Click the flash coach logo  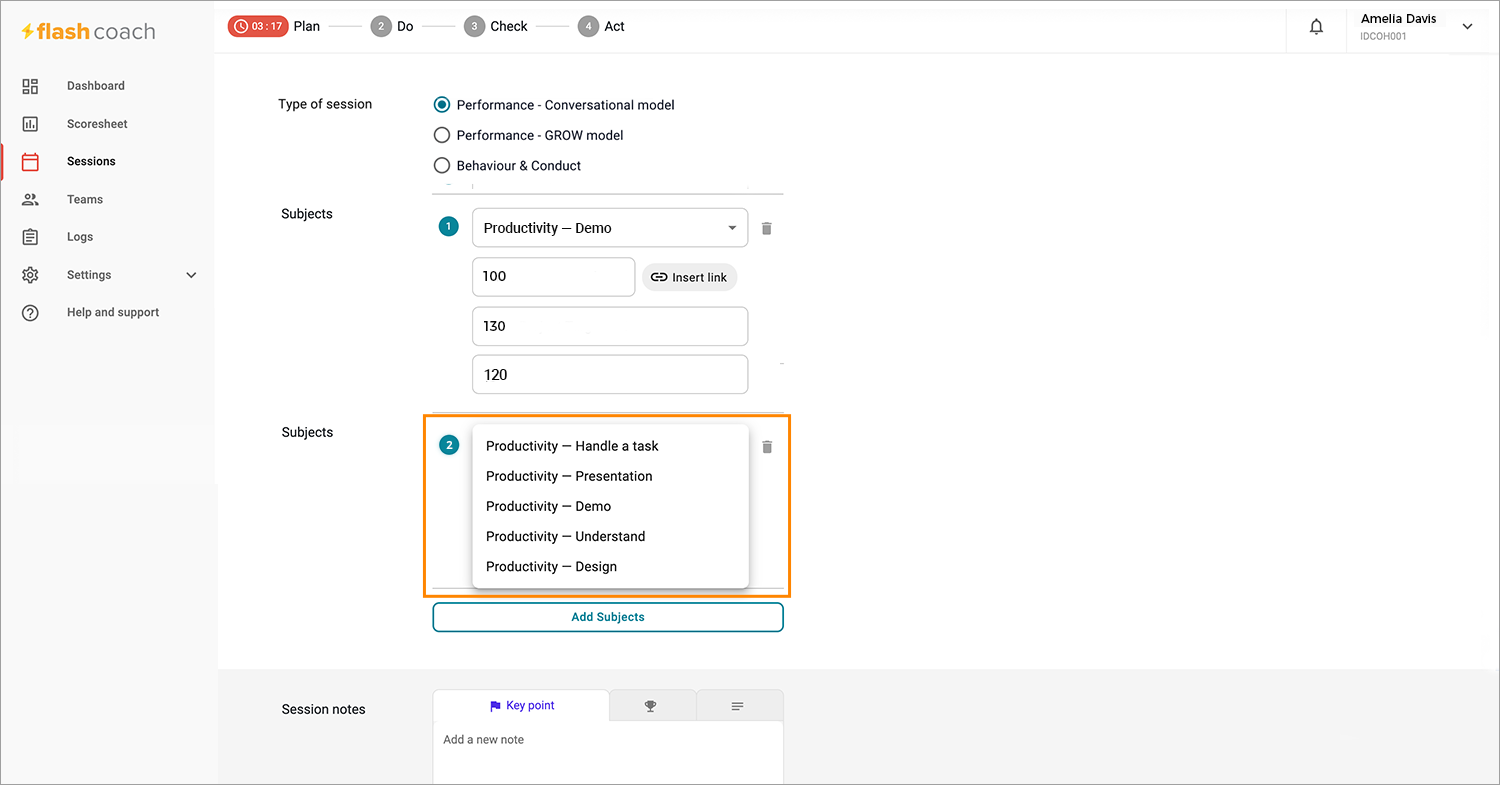[x=88, y=31]
